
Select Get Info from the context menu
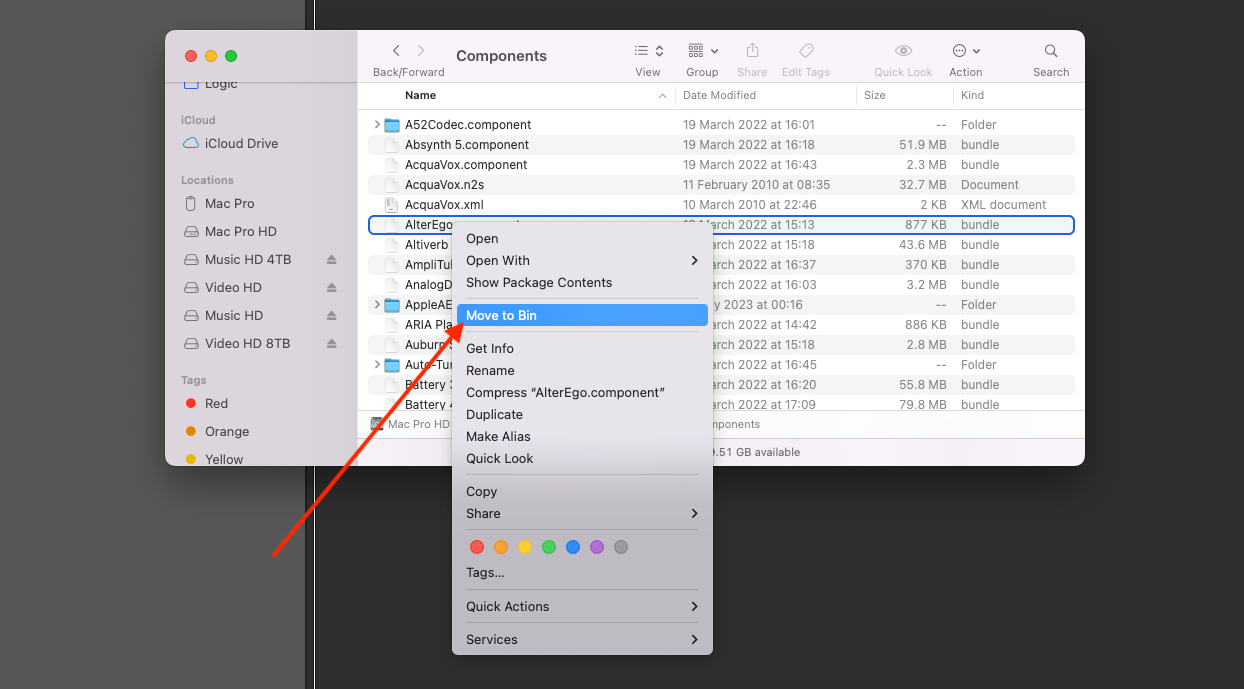click(489, 348)
